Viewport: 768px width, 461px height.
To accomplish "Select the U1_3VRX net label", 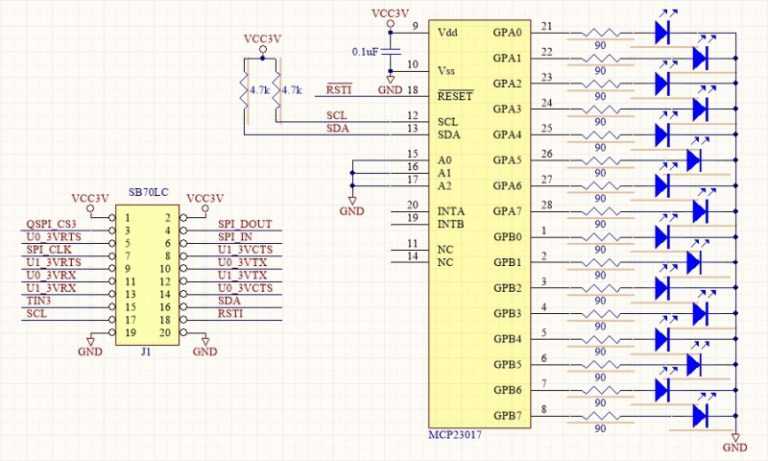I will tap(51, 288).
